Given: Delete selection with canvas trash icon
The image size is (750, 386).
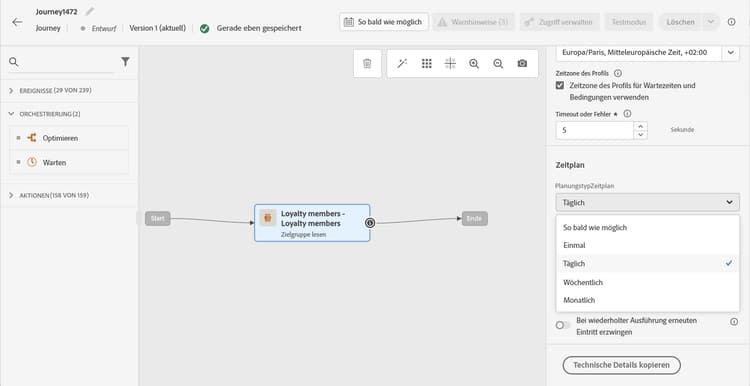Looking at the screenshot, I should 367,64.
